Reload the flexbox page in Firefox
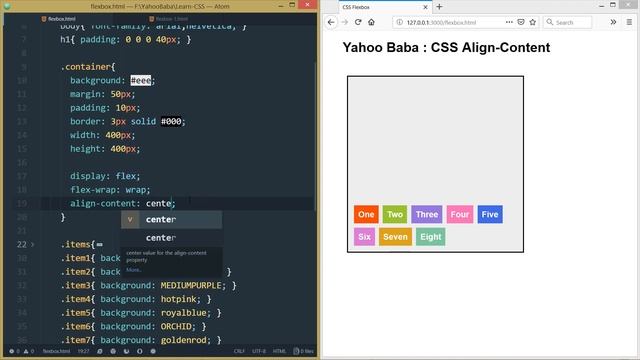 (358, 22)
